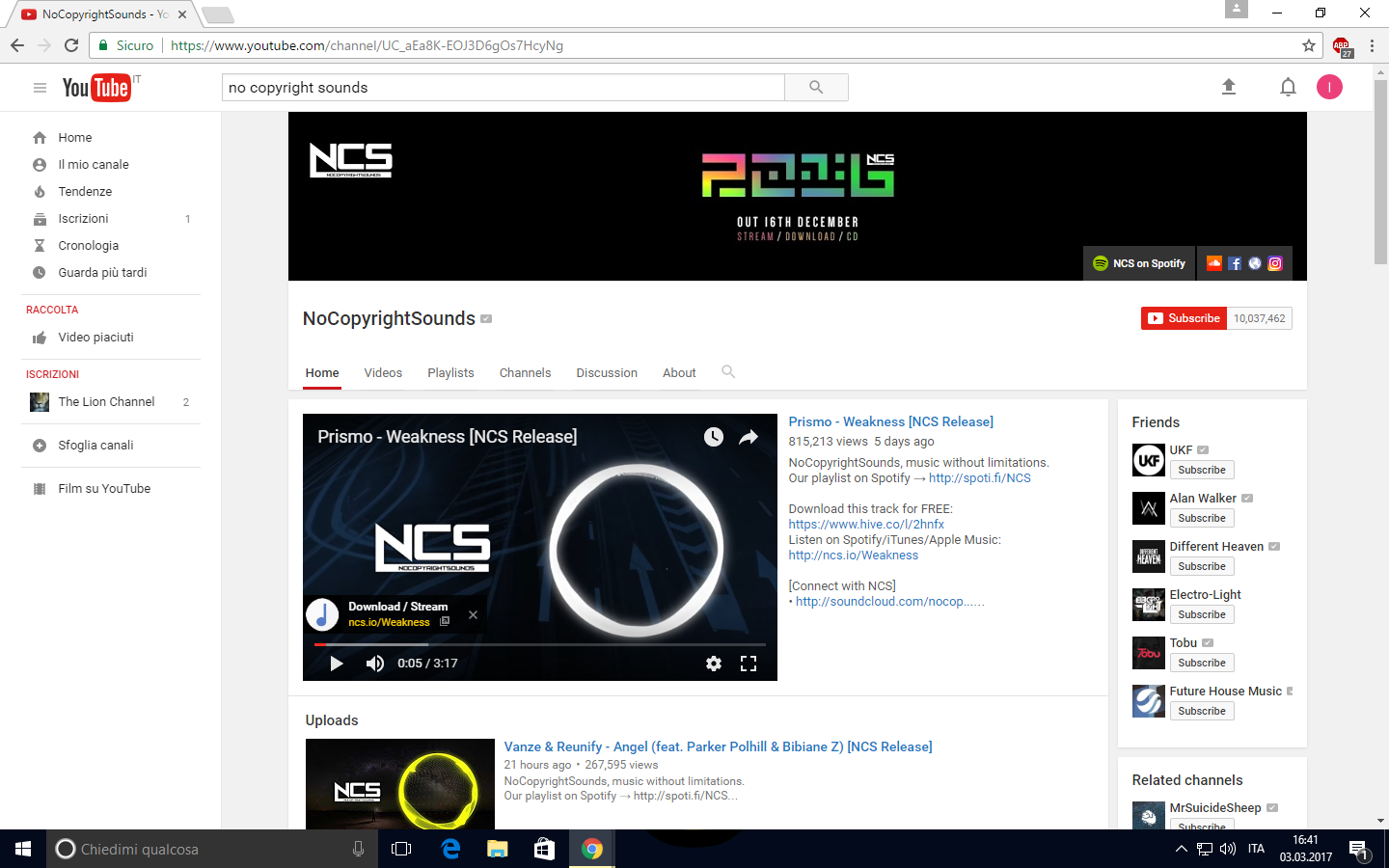Dismiss the Download / Stream card
The image size is (1389, 868).
click(473, 614)
